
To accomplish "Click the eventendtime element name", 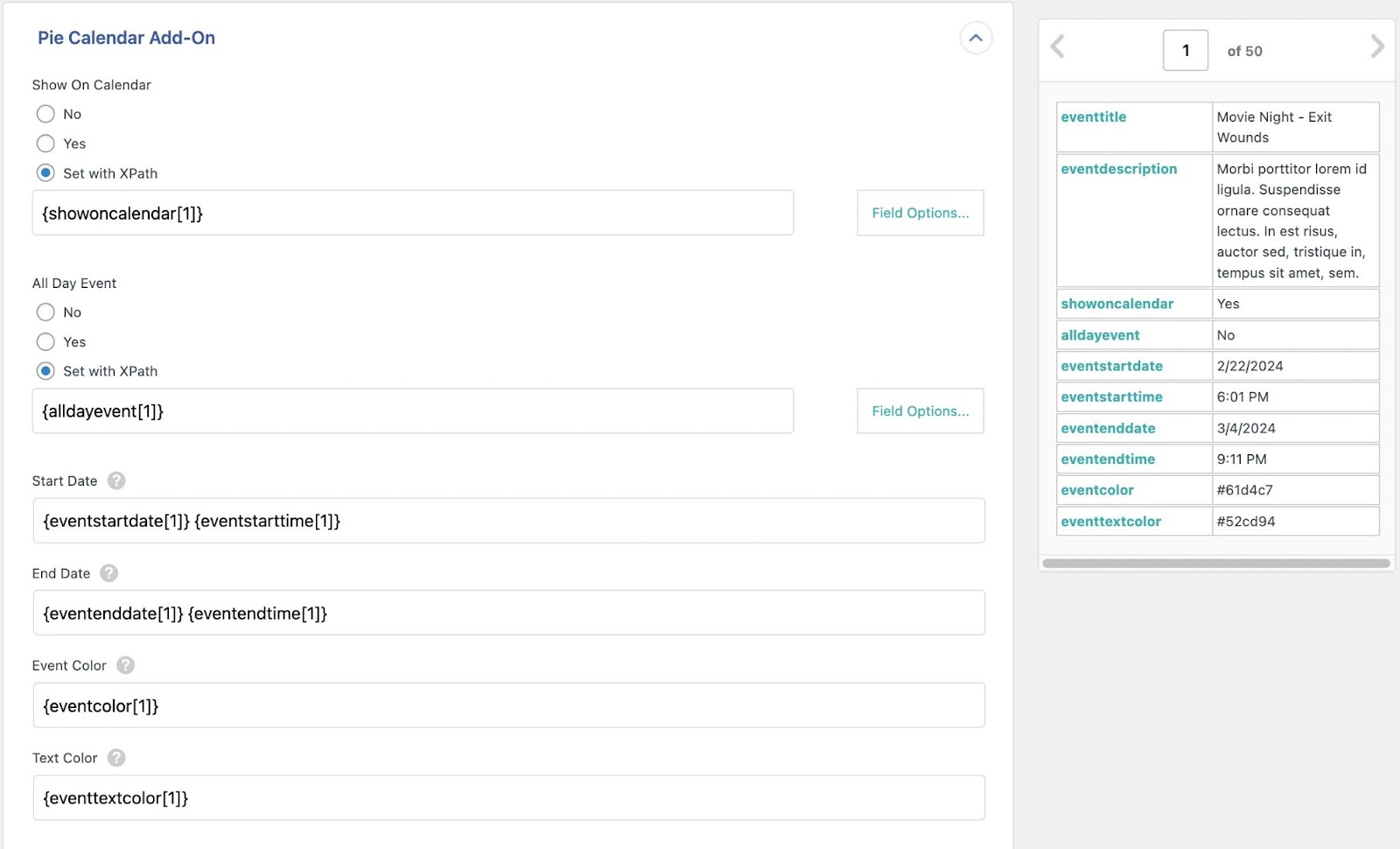I will pyautogui.click(x=1109, y=459).
